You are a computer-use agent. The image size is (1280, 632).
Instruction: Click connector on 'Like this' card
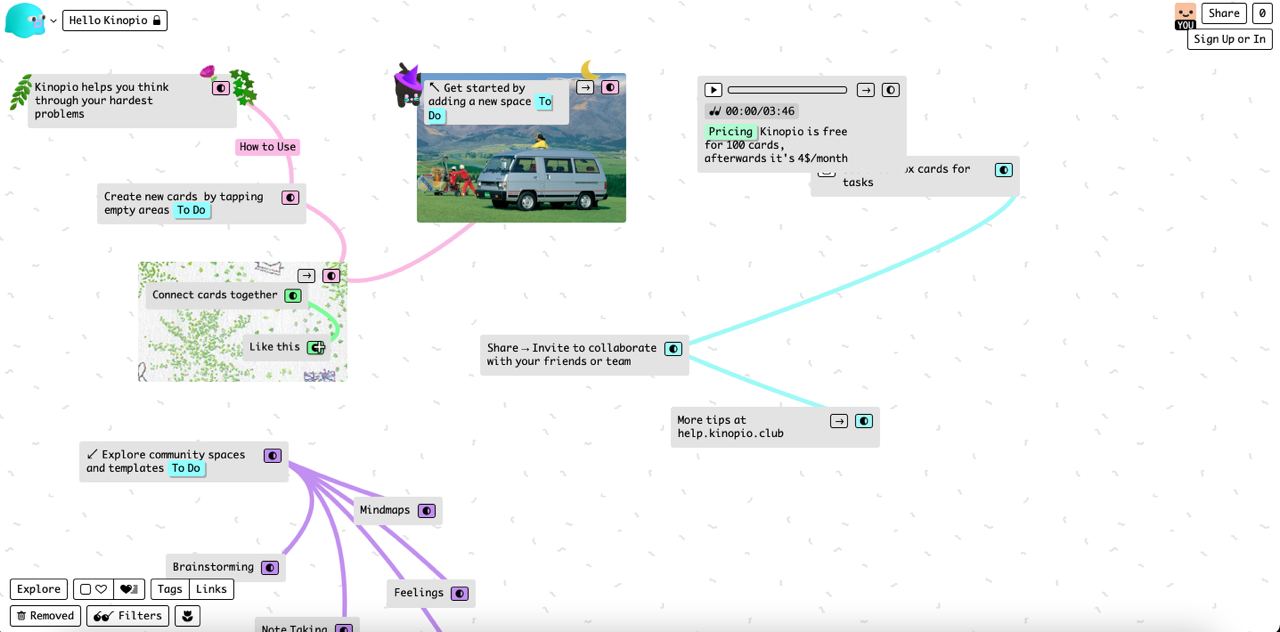pyautogui.click(x=316, y=348)
